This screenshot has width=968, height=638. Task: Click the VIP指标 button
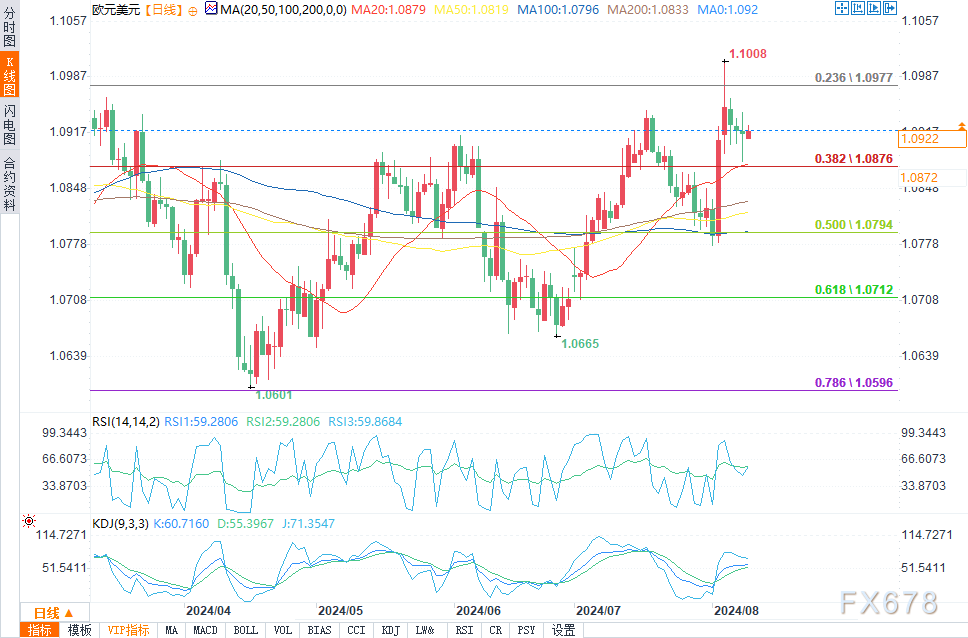(128, 630)
